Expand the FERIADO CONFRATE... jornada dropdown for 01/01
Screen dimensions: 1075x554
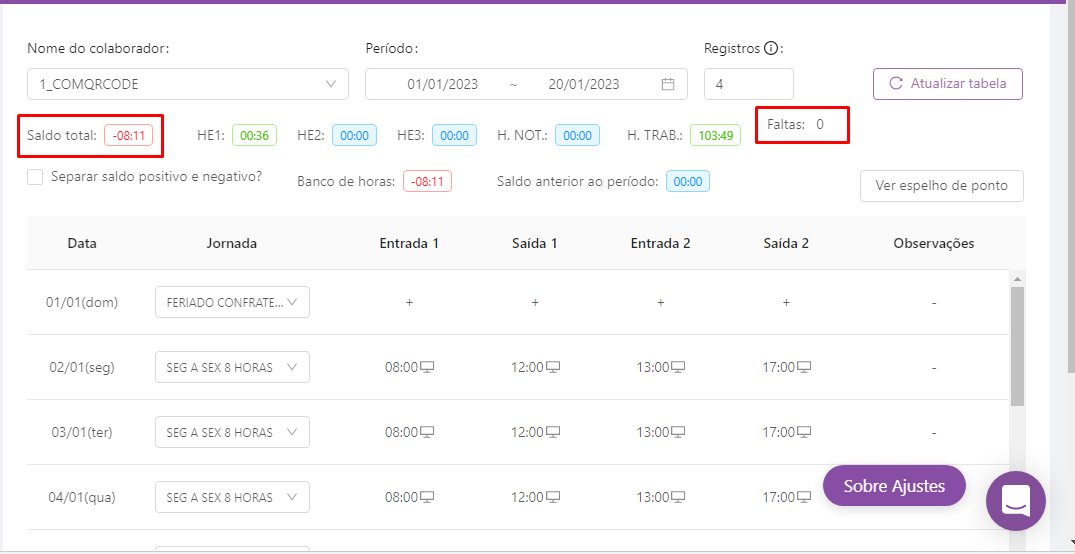point(232,302)
